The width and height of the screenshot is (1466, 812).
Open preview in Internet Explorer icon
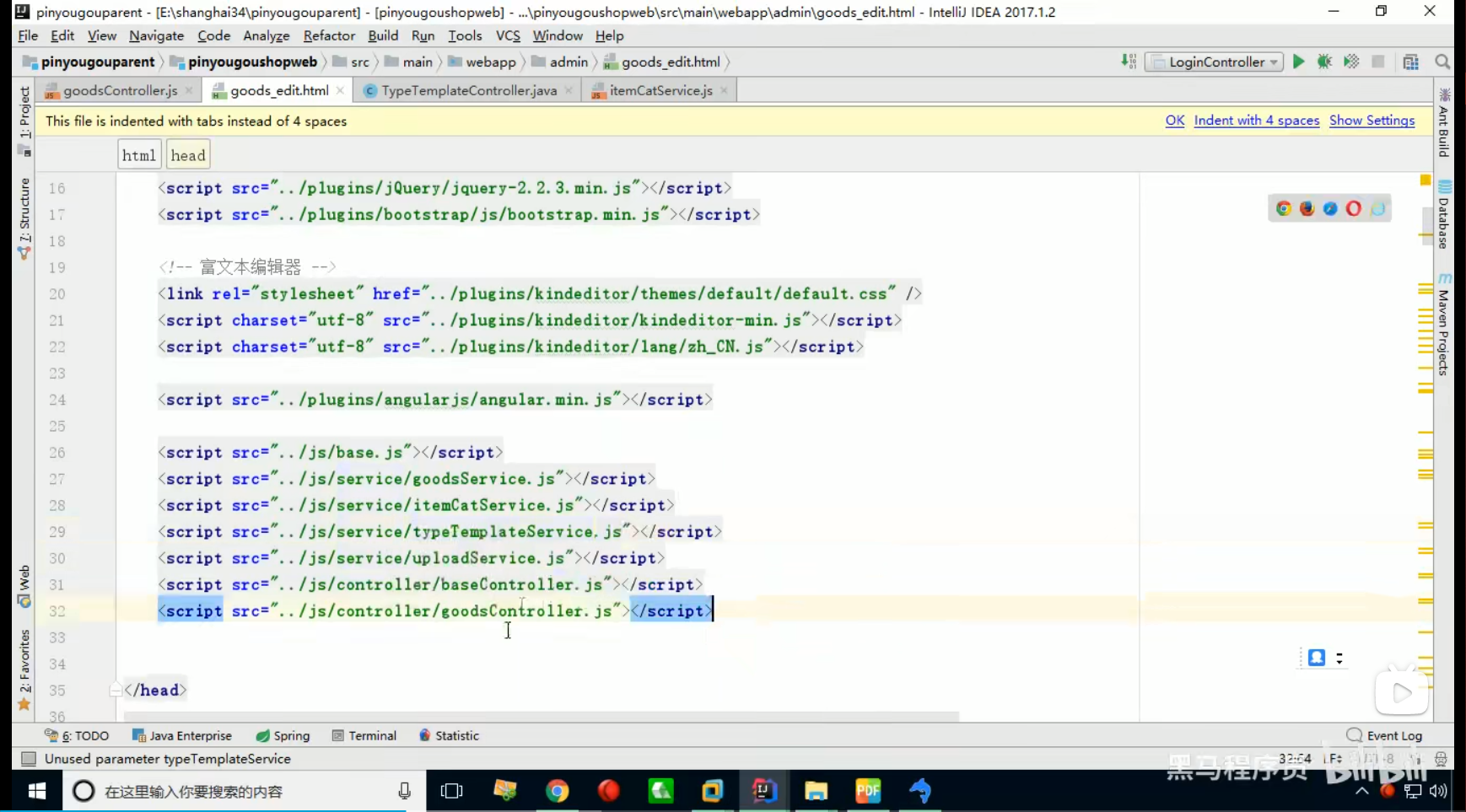[x=1377, y=208]
